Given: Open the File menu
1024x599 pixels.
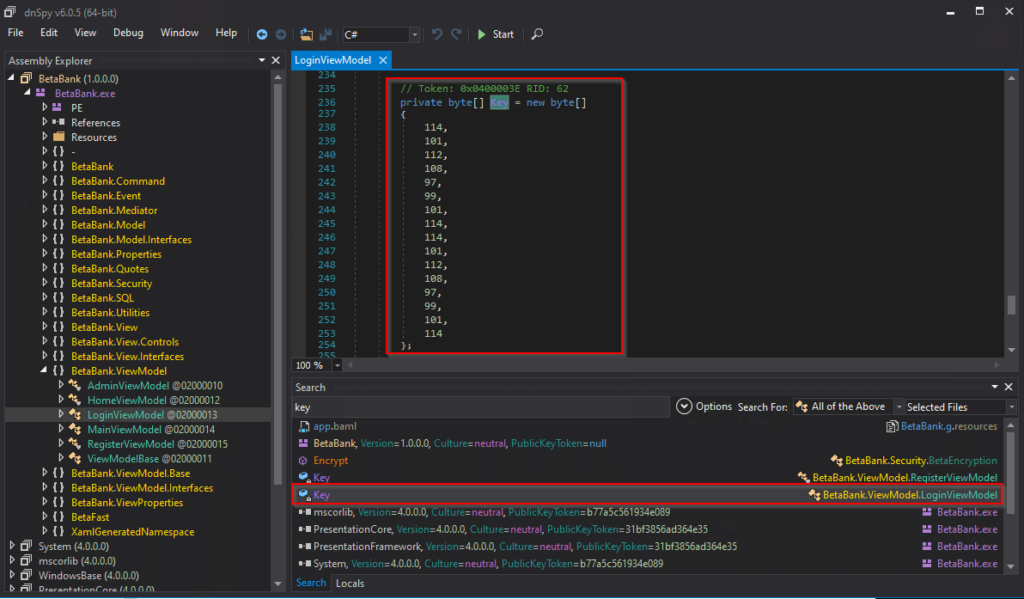Looking at the screenshot, I should (16, 33).
